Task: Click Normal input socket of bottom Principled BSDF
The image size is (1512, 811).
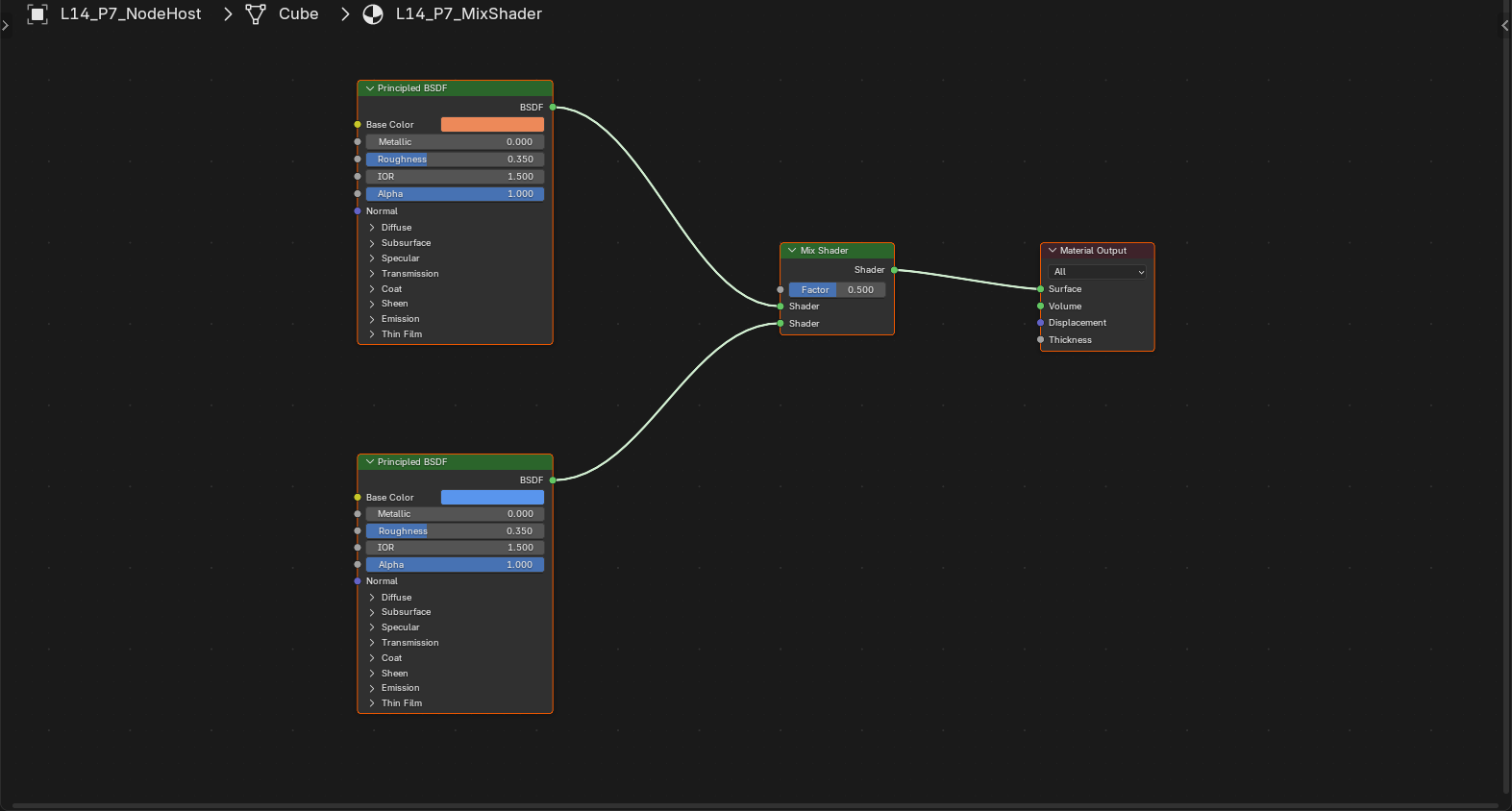Action: click(358, 581)
